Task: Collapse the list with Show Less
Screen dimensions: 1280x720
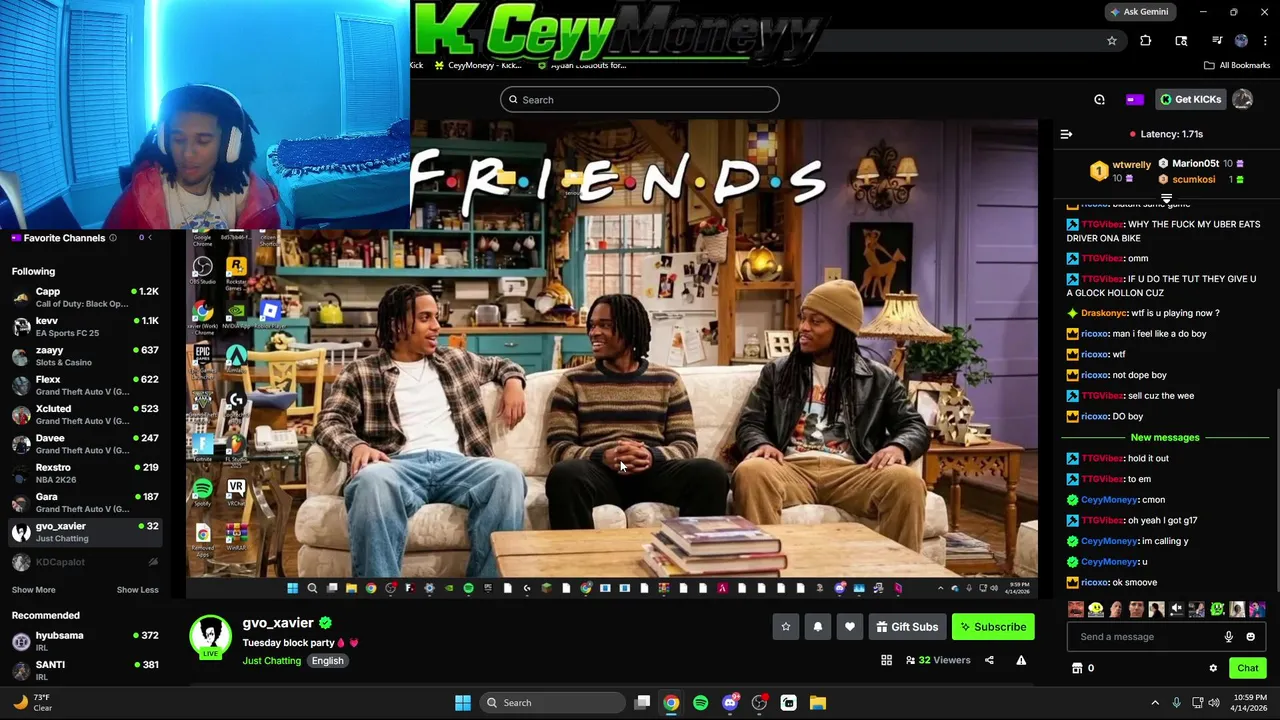Action: coord(137,590)
